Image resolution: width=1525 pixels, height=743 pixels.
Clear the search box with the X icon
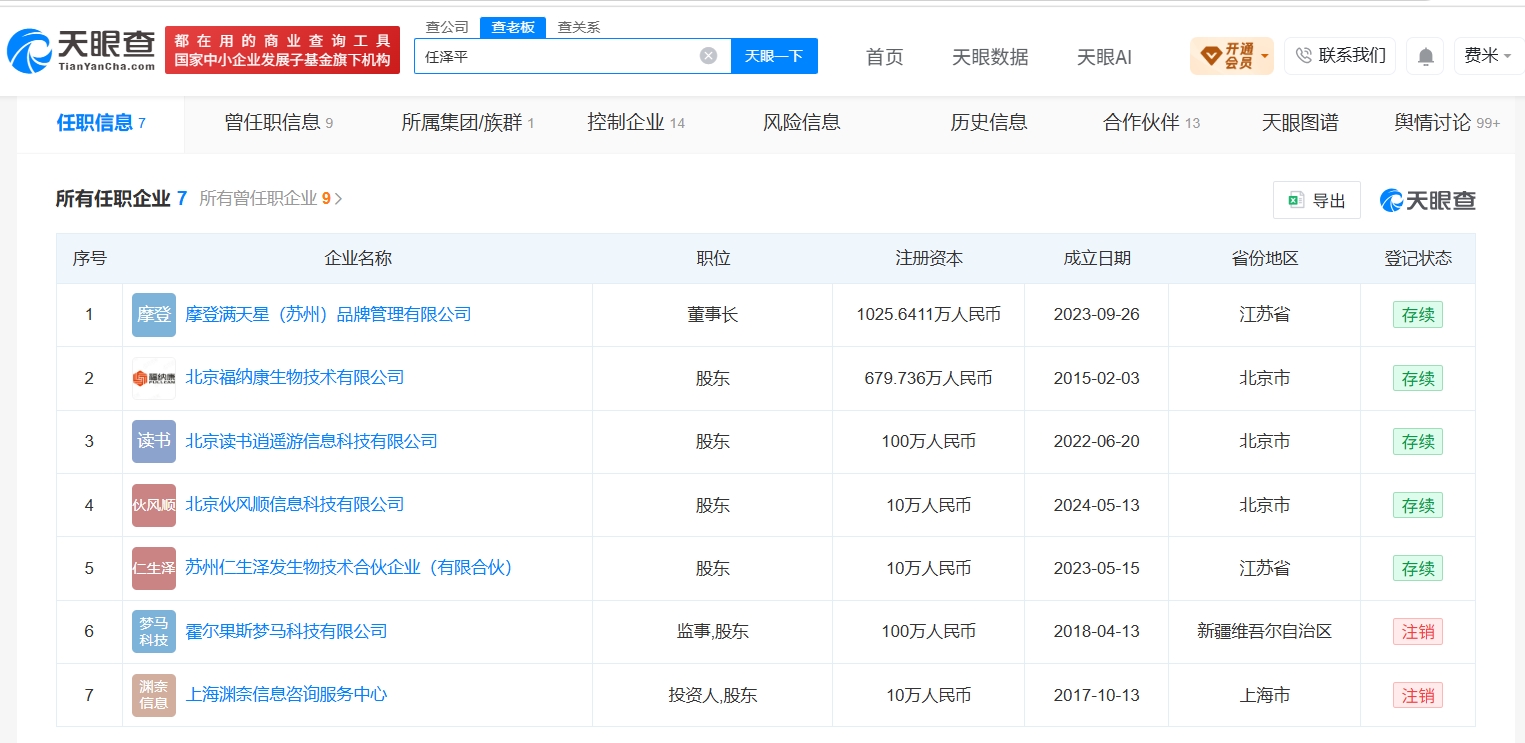[708, 56]
